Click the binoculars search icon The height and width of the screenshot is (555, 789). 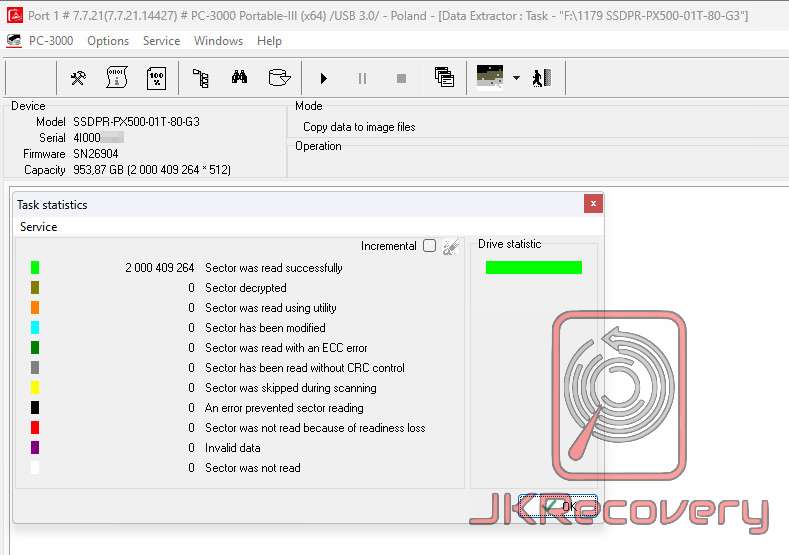[240, 78]
